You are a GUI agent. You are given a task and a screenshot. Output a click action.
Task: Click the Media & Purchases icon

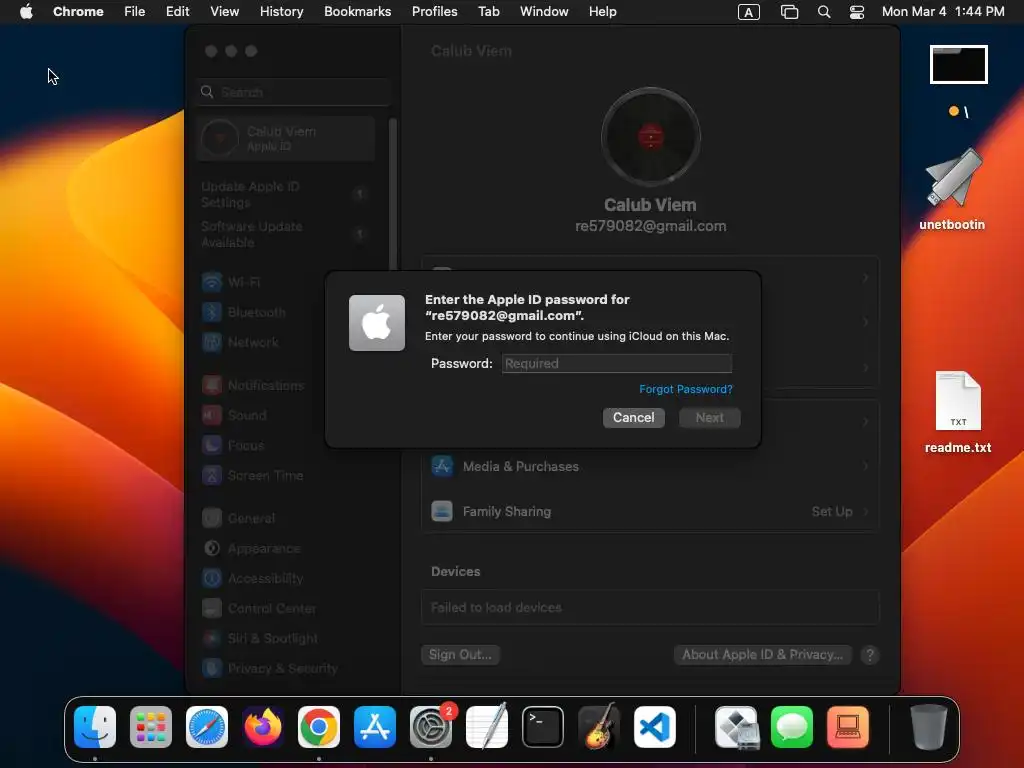tap(442, 466)
